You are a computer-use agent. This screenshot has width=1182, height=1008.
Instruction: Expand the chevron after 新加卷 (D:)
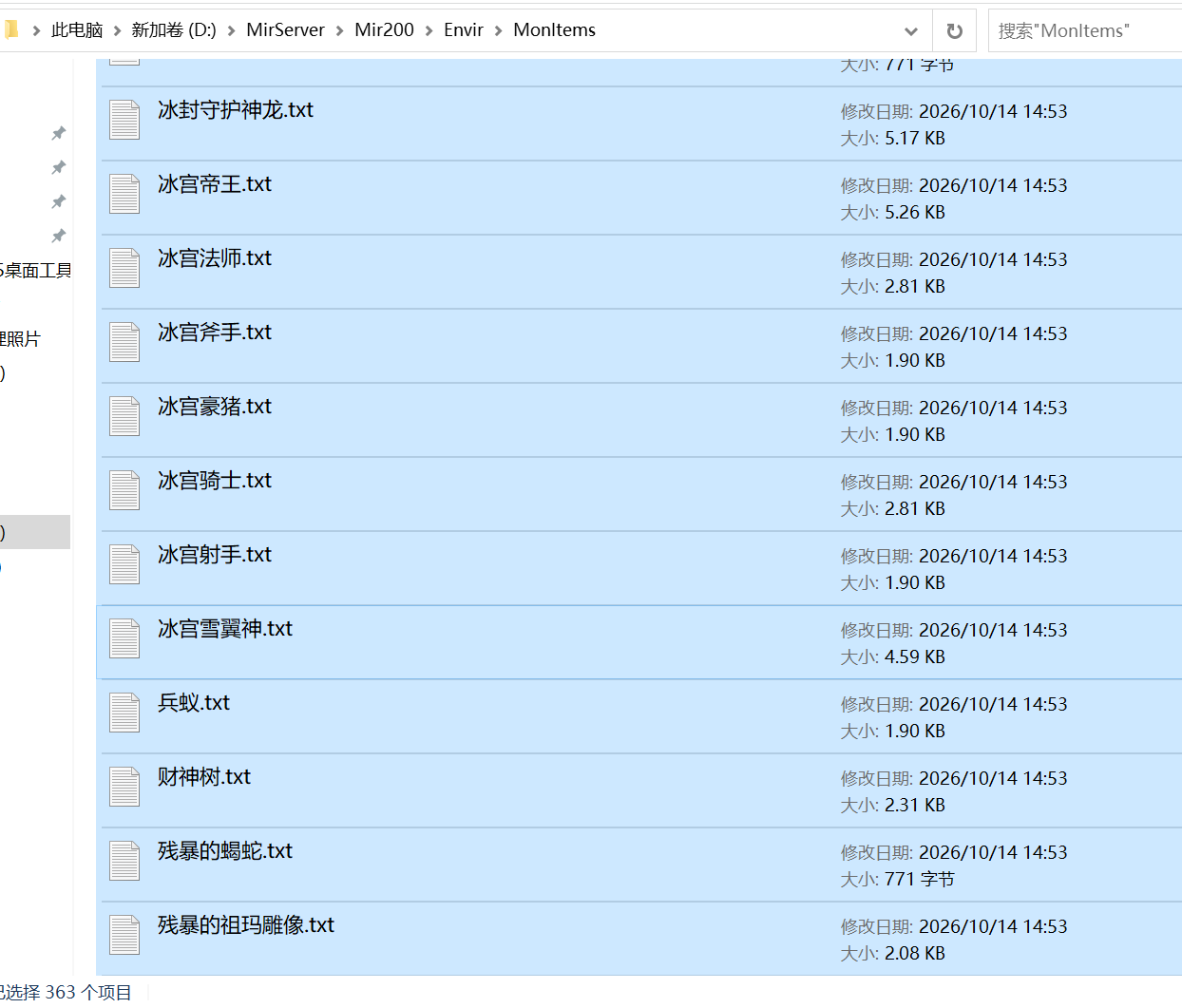231,30
